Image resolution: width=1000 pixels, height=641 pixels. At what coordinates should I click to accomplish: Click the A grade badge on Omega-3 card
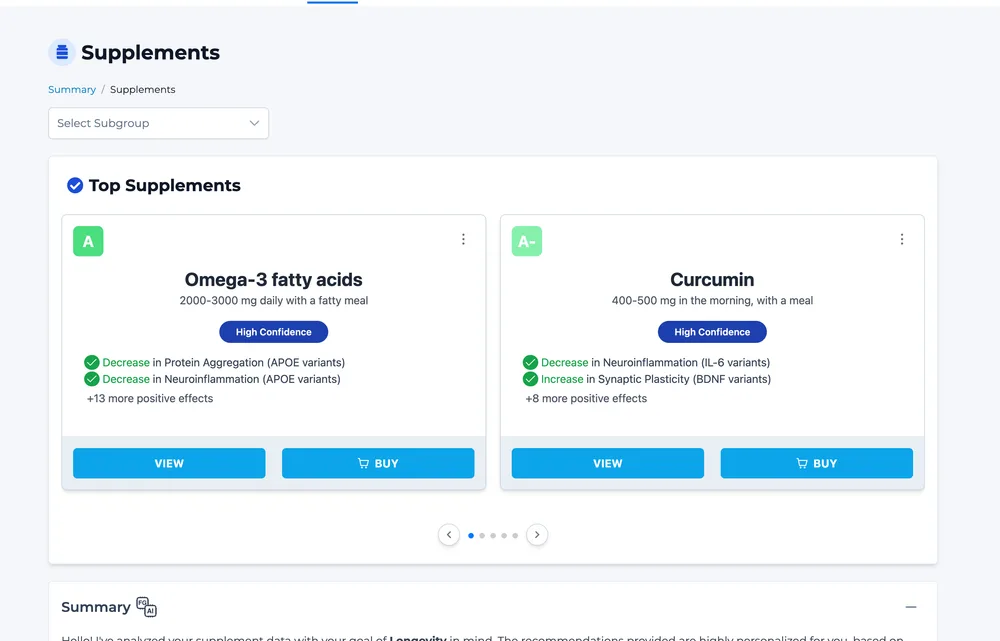[x=88, y=241]
